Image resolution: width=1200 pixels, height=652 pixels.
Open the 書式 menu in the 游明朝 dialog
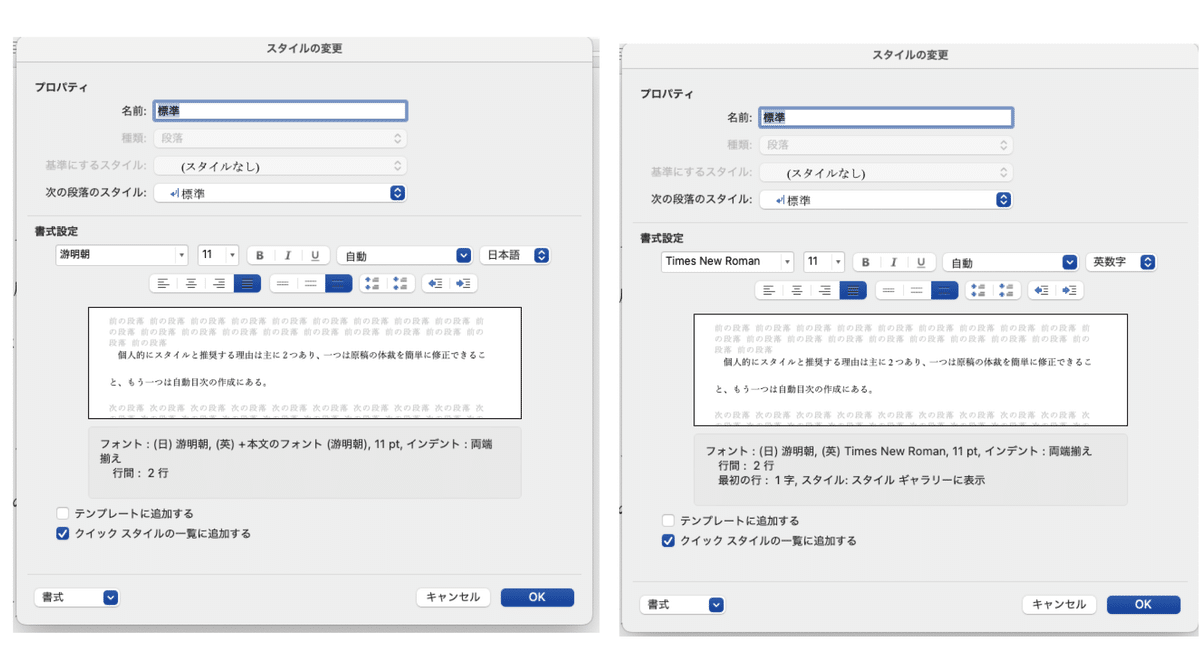tap(77, 597)
